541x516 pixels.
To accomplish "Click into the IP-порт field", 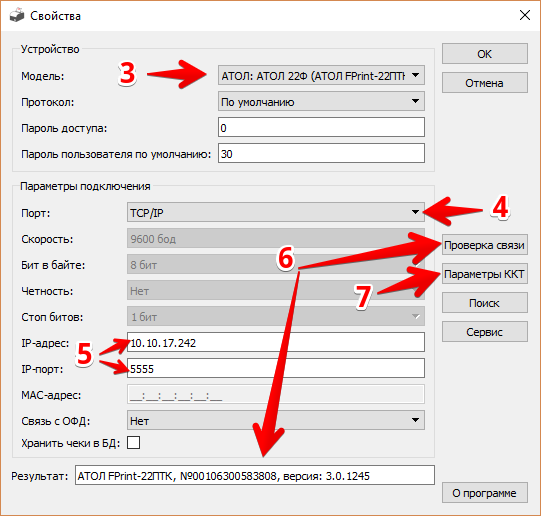I will (276, 368).
